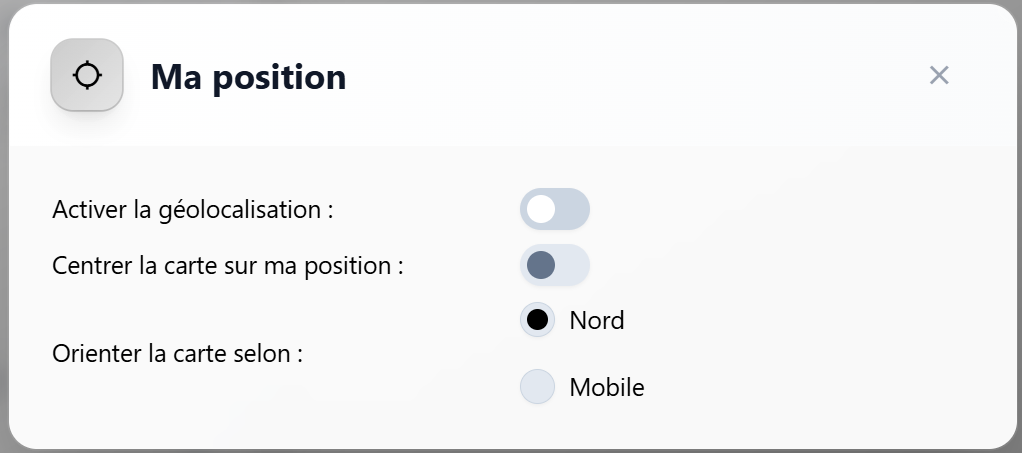Tap the target icon beside Ma position
The width and height of the screenshot is (1022, 453).
pyautogui.click(x=87, y=75)
